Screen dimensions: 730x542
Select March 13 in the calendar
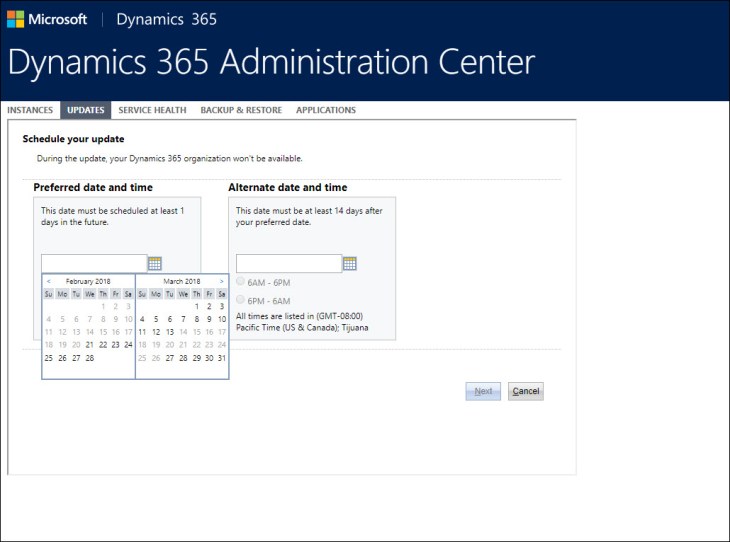[170, 332]
